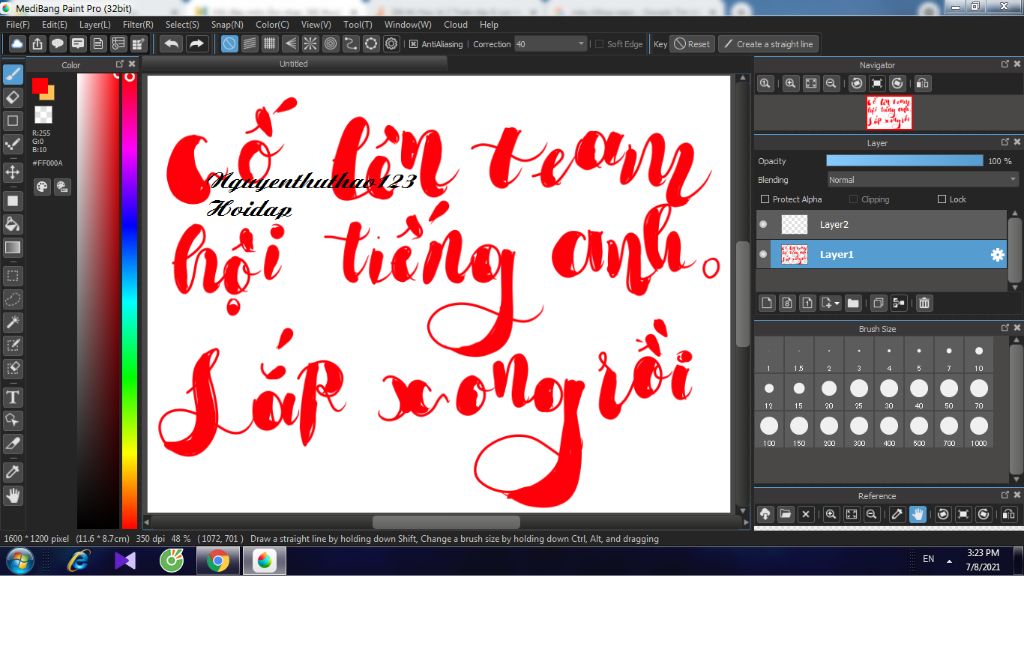Image resolution: width=1024 pixels, height=661 pixels.
Task: Flip view in Navigator panel
Action: [x=922, y=84]
